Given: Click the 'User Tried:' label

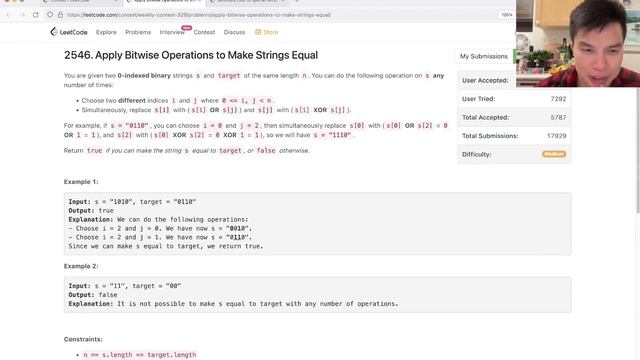Looking at the screenshot, I should pyautogui.click(x=478, y=99).
